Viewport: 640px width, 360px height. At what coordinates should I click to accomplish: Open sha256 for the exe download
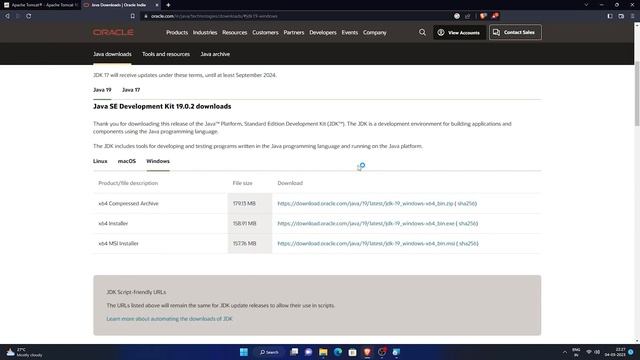[x=467, y=223]
